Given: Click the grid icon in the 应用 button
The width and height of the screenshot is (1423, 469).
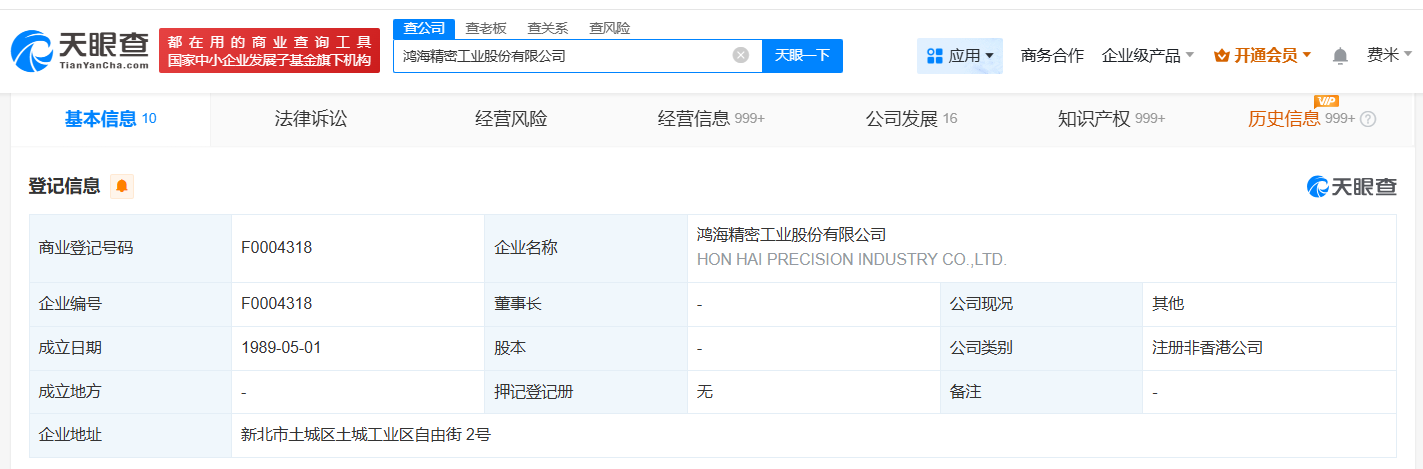Looking at the screenshot, I should (x=935, y=56).
